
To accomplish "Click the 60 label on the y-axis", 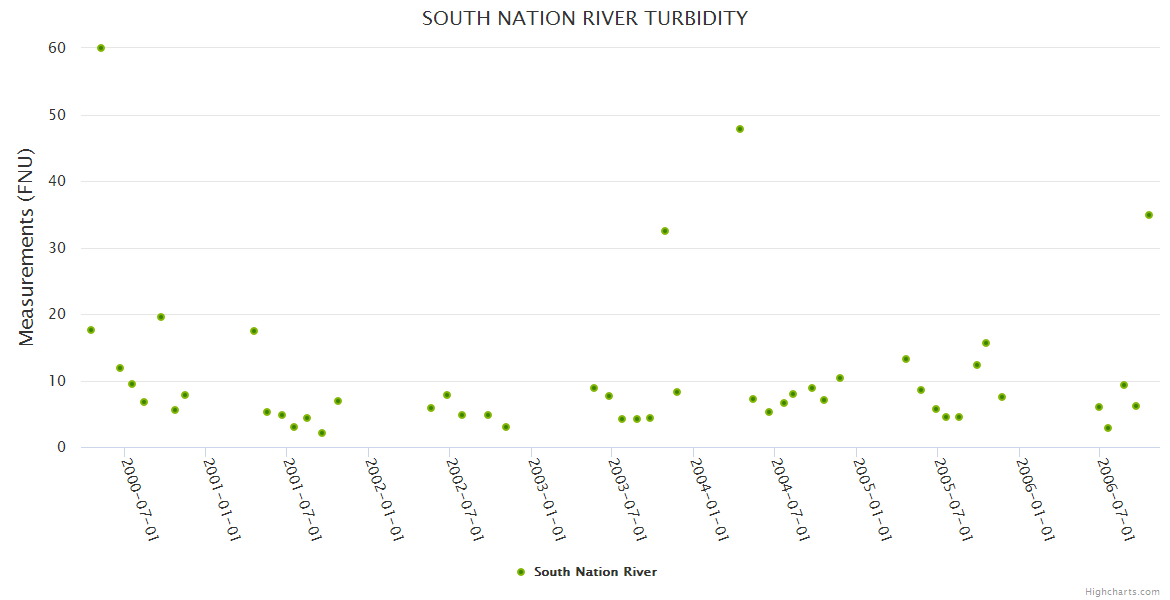I will tap(56, 48).
